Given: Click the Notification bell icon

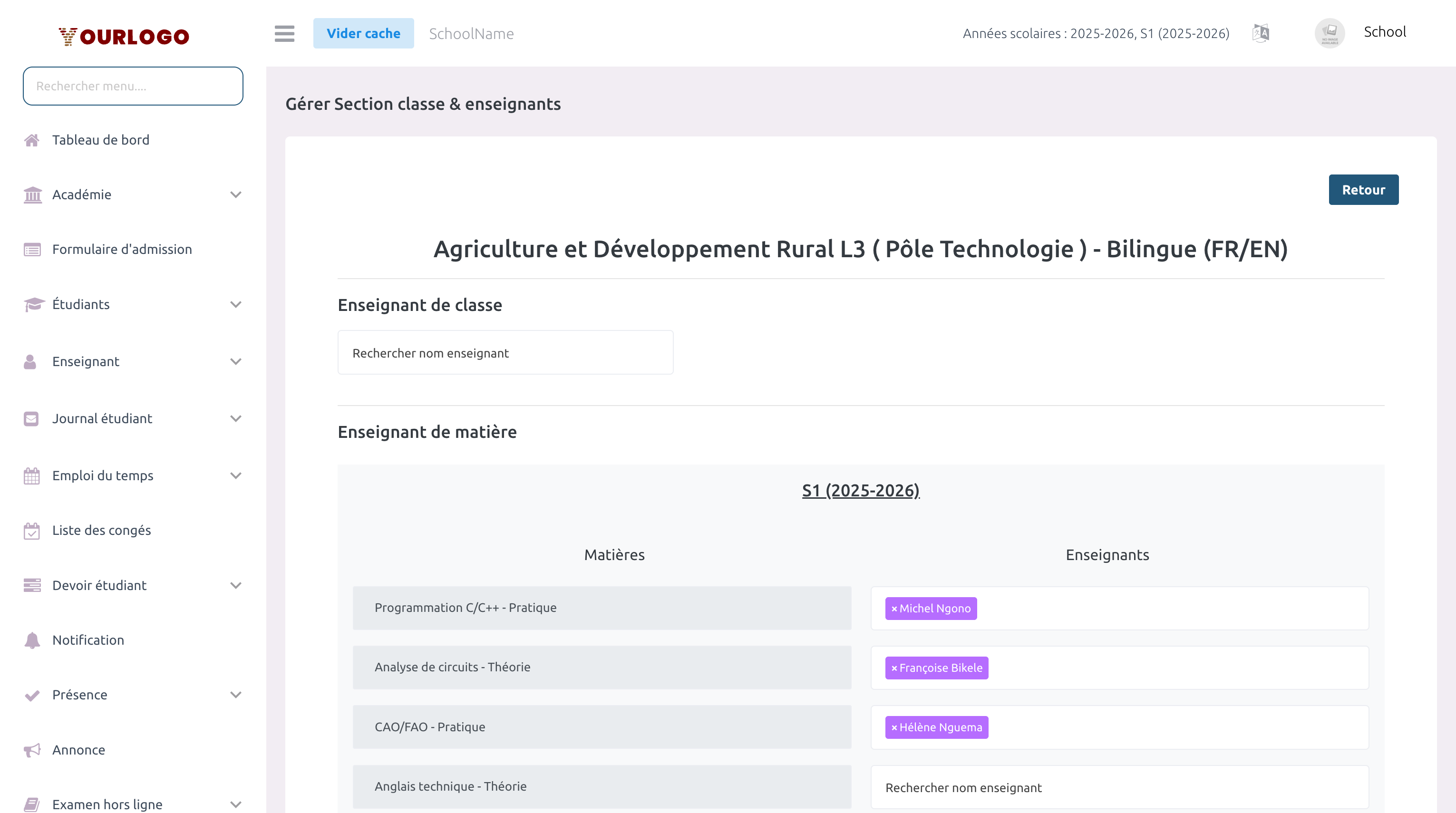Looking at the screenshot, I should pos(32,640).
